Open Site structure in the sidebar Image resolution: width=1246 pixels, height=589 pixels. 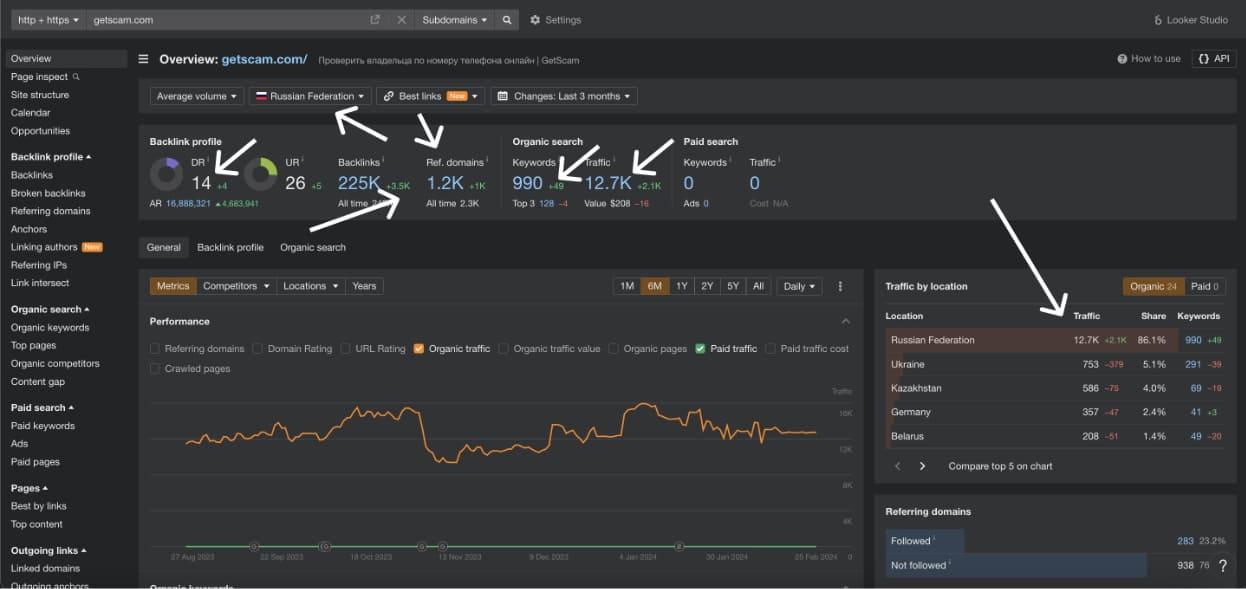point(40,95)
